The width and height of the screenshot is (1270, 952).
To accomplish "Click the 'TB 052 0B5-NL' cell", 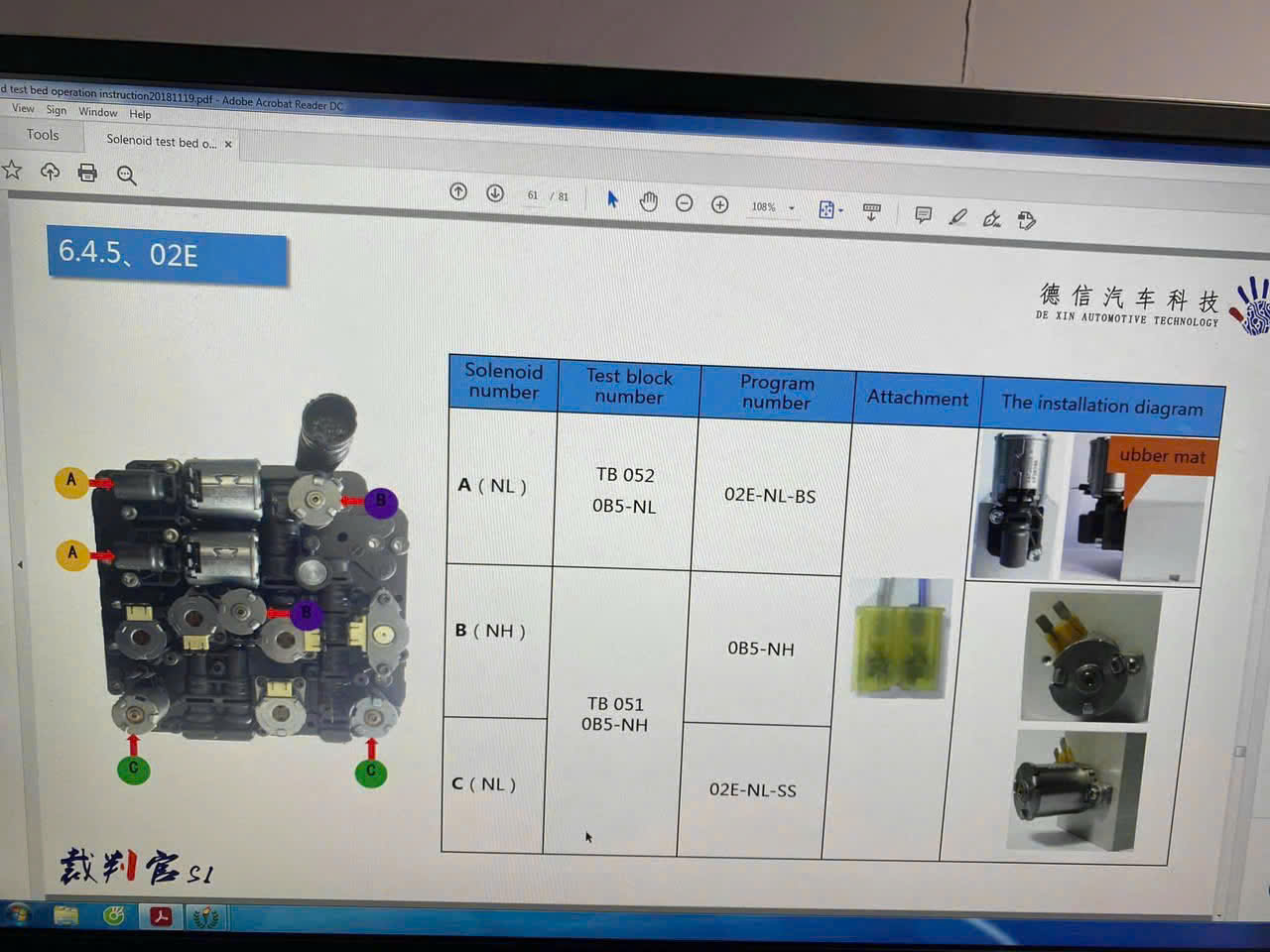I will [x=625, y=490].
